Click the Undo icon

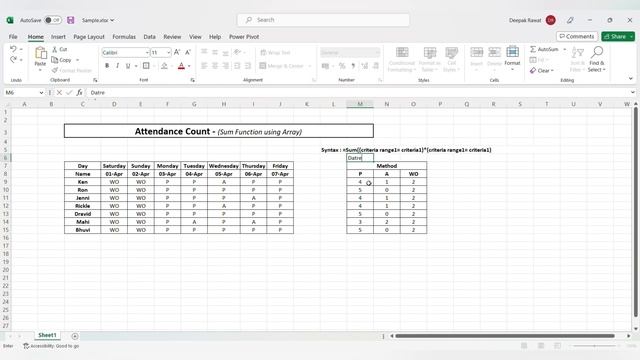[13, 49]
